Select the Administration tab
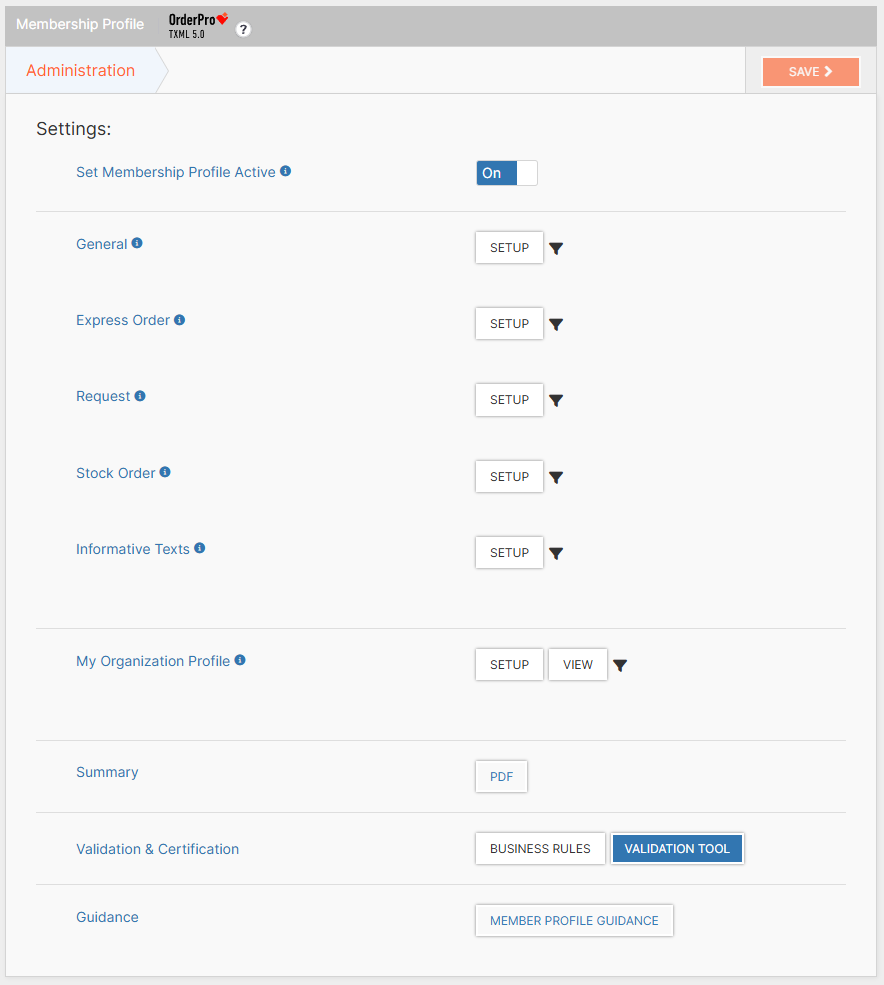884x985 pixels. tap(80, 70)
